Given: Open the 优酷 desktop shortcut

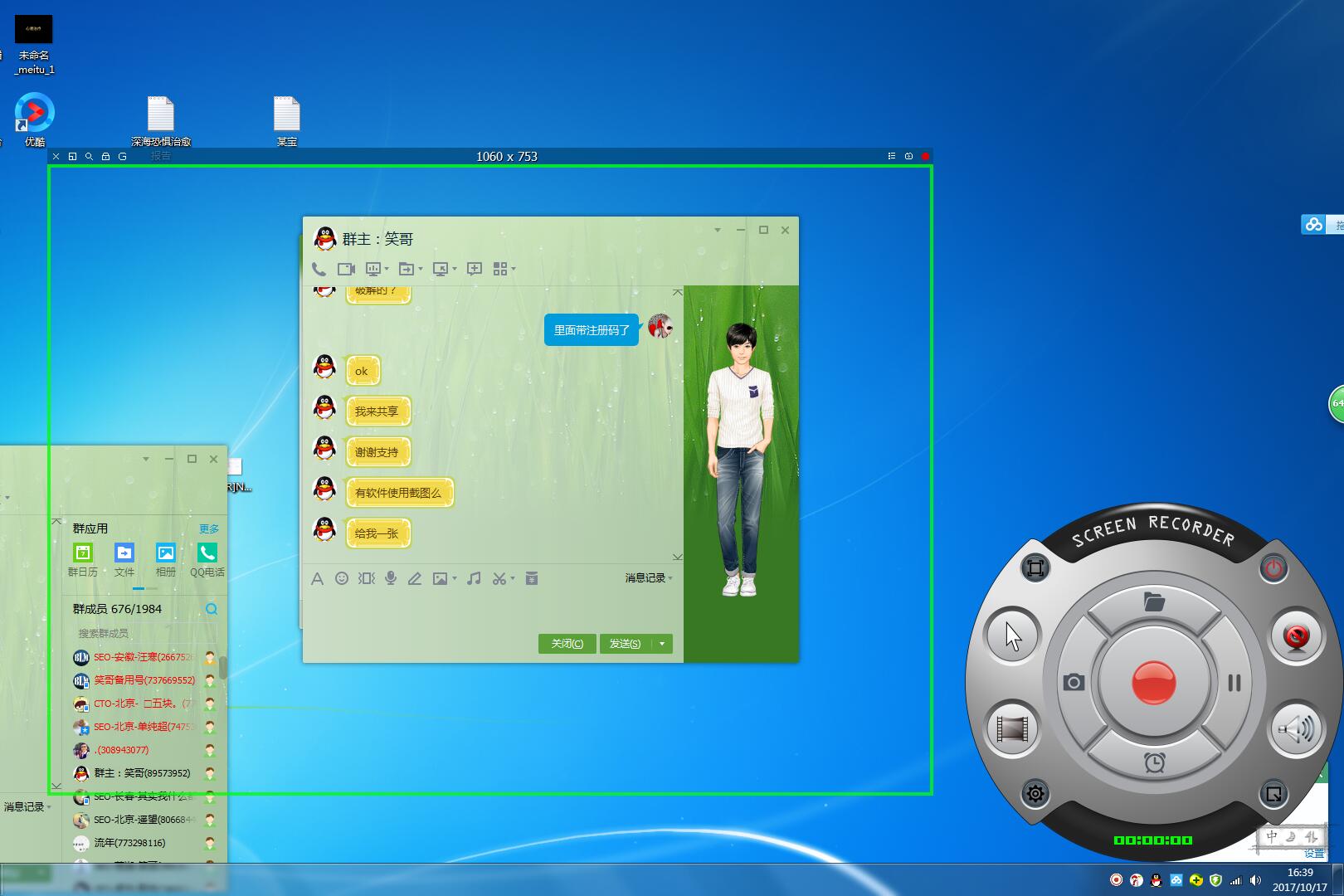Looking at the screenshot, I should coord(34,119).
